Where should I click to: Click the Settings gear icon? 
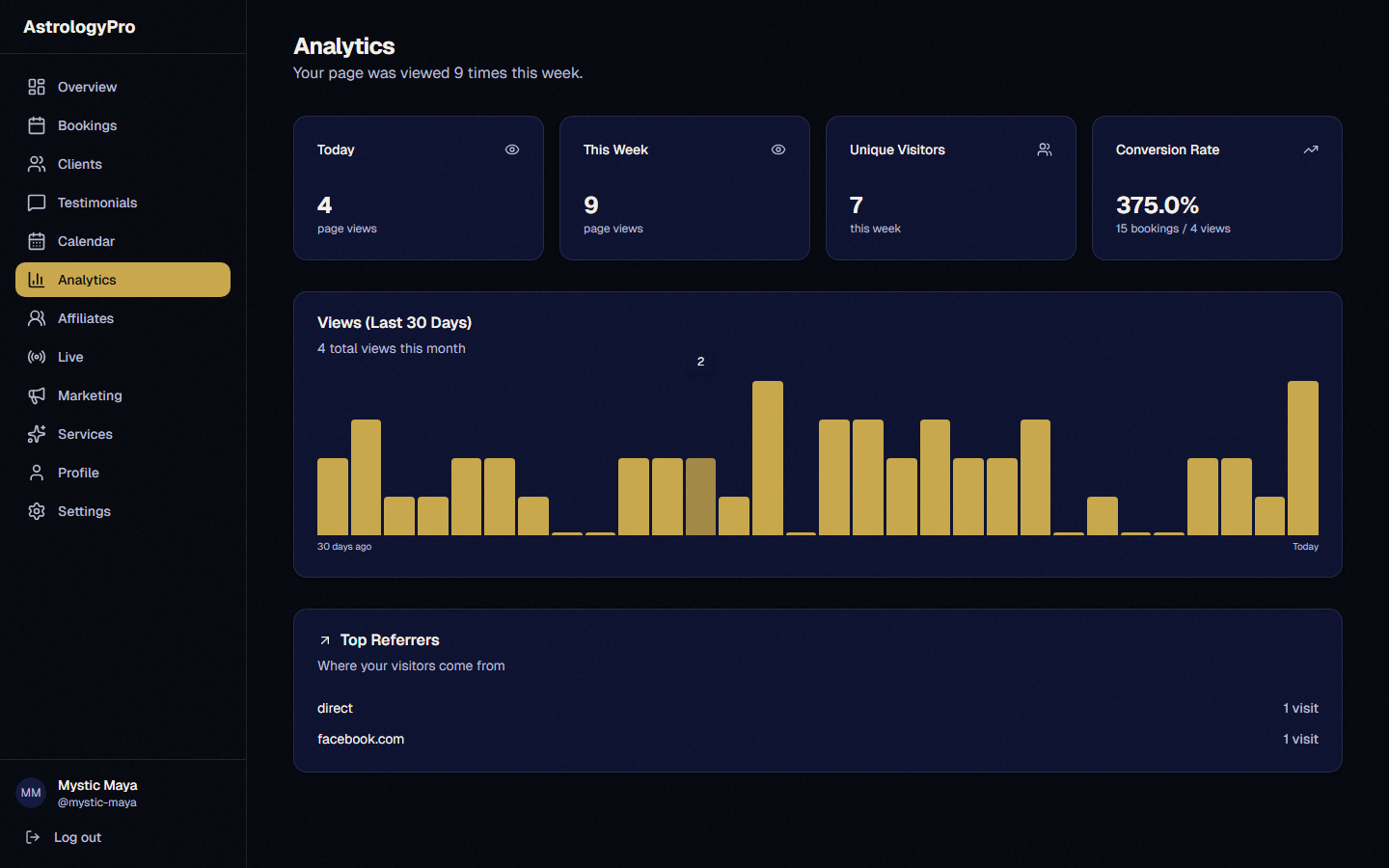[x=37, y=510]
